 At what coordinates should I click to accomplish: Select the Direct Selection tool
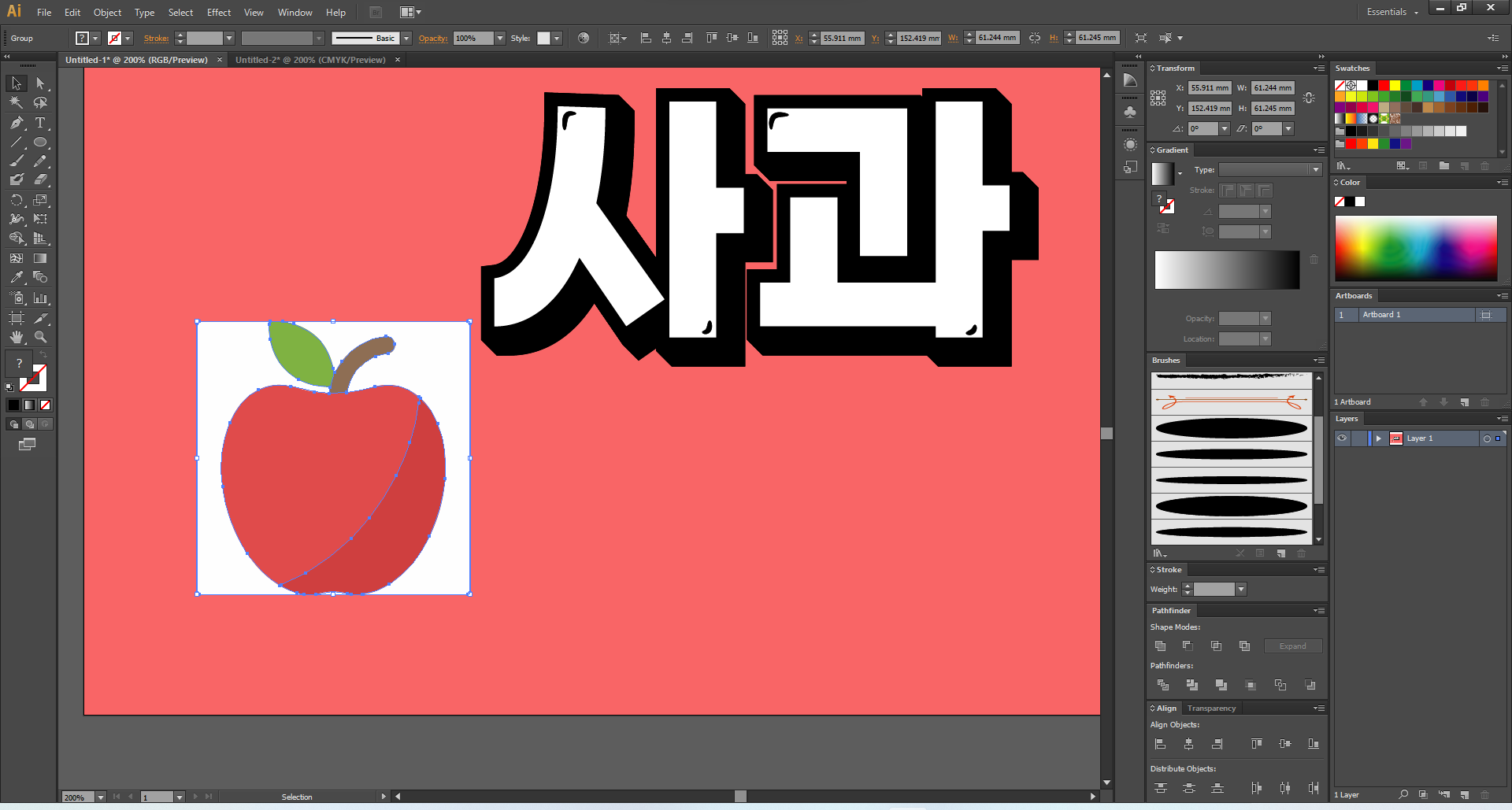pyautogui.click(x=40, y=83)
